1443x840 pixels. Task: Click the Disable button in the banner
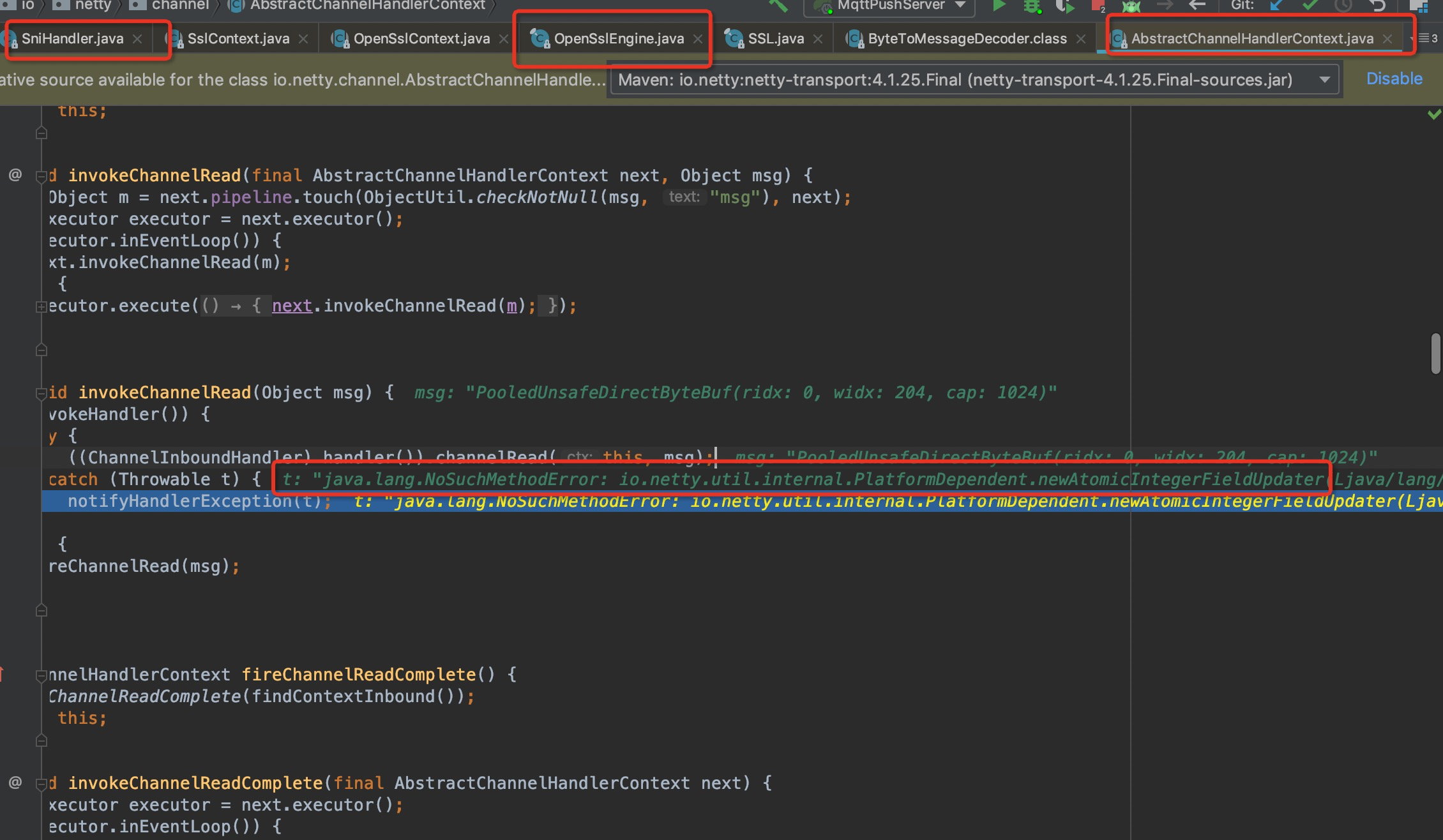(1394, 79)
